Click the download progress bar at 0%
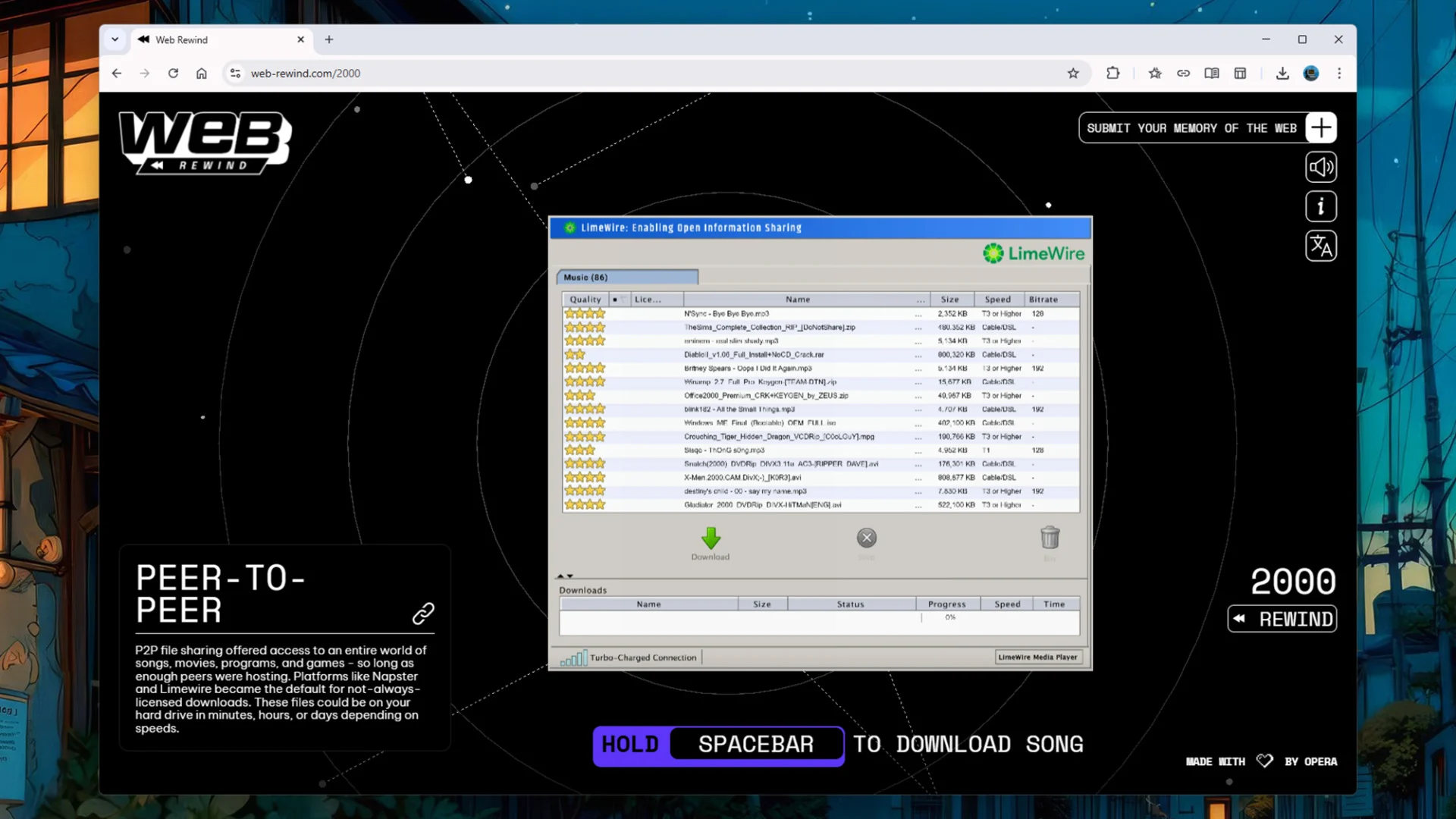 coord(948,618)
